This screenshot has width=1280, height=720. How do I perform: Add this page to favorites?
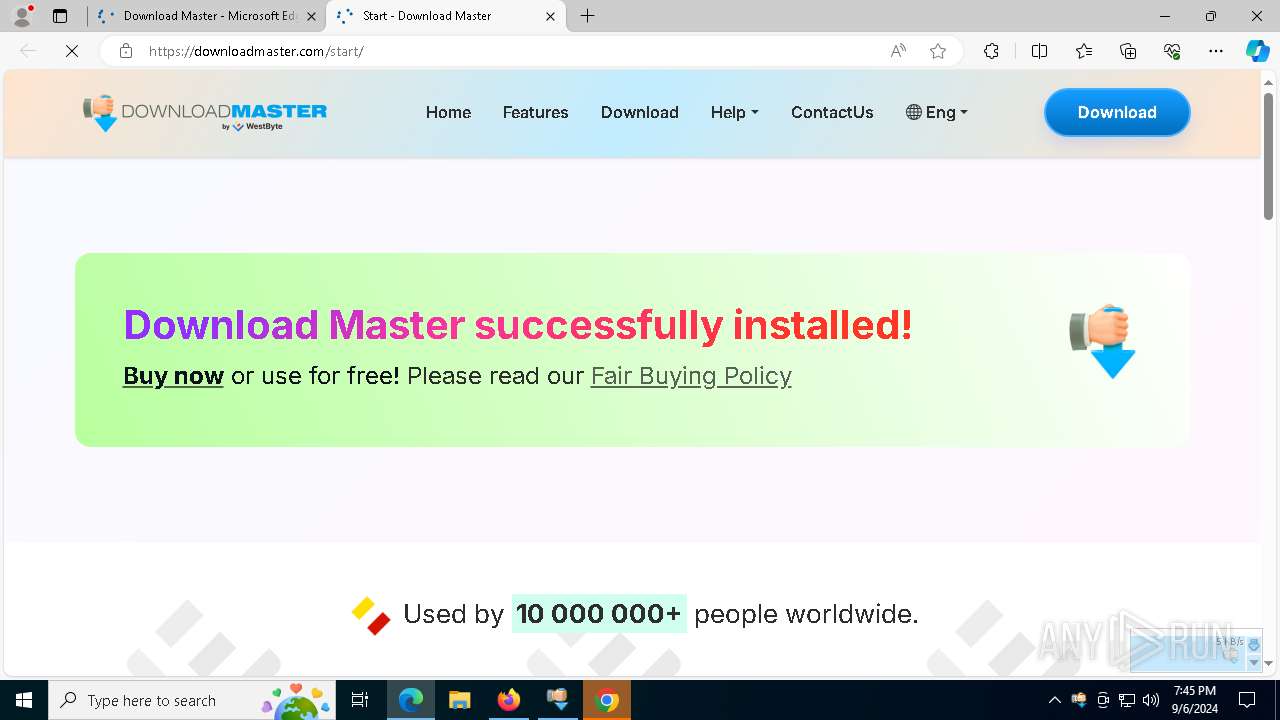[938, 51]
